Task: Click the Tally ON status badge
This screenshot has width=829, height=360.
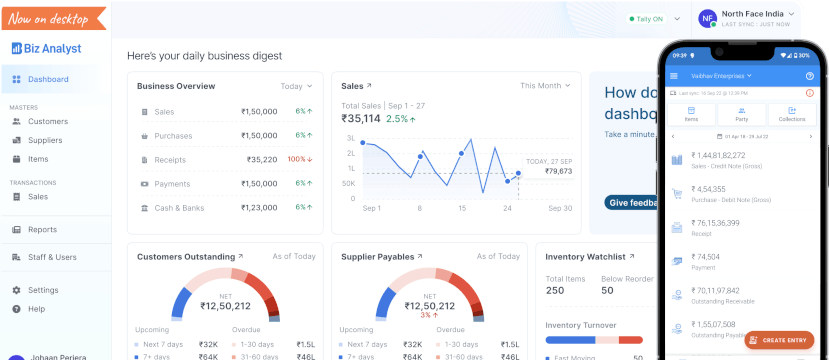Action: [646, 19]
